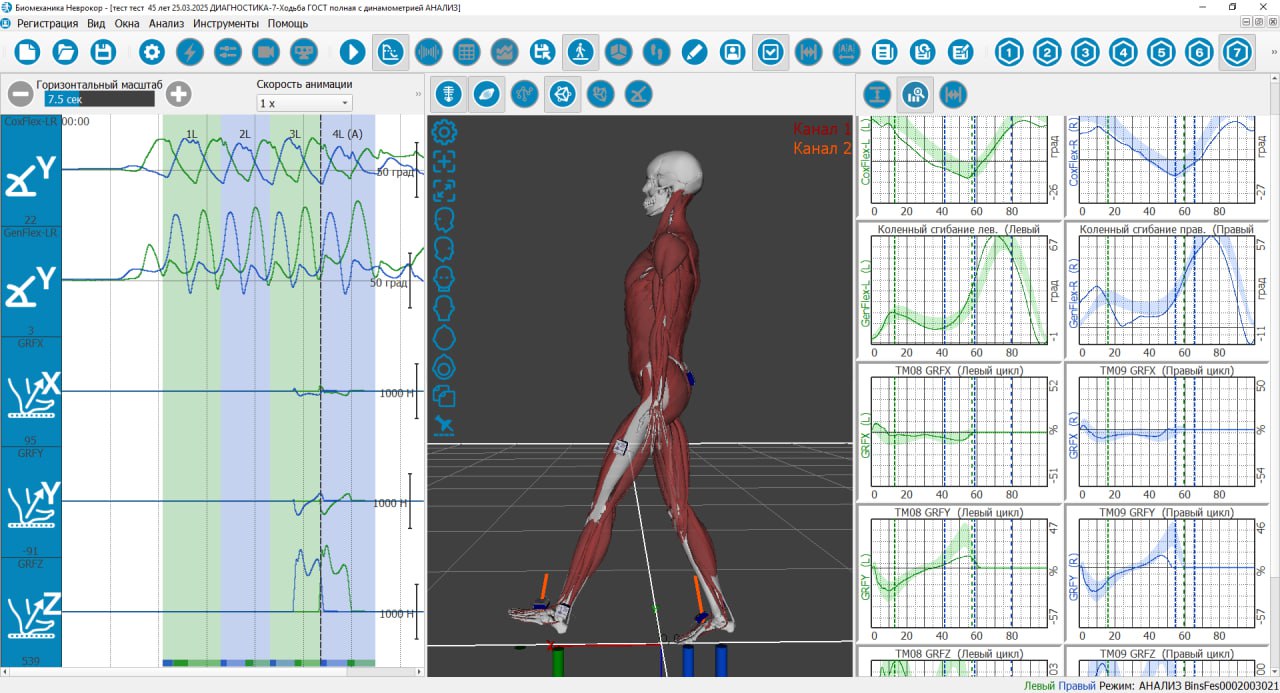The image size is (1280, 693).
Task: Click the 3D view settings gear icon
Action: click(x=444, y=131)
